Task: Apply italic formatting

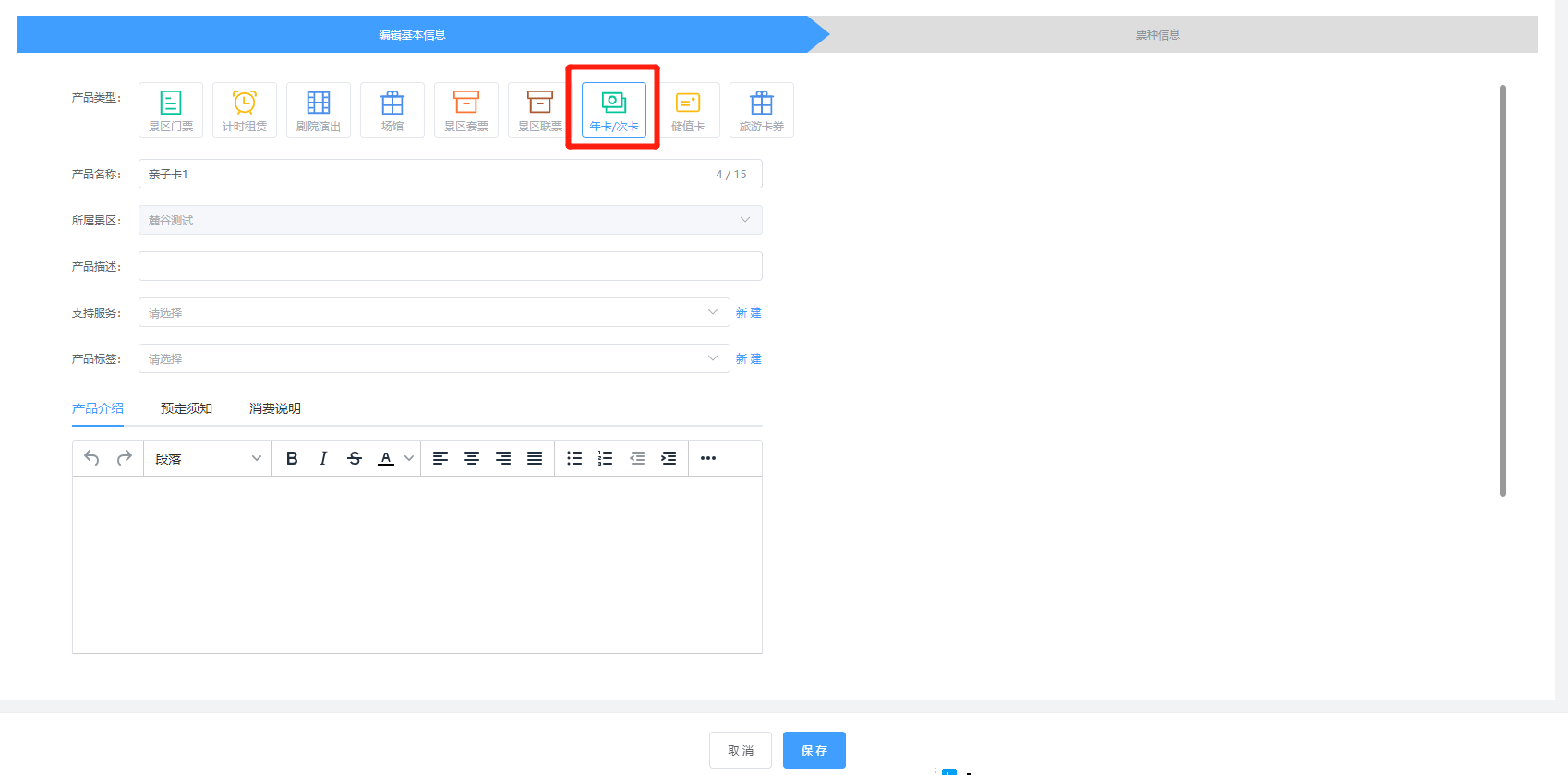Action: click(323, 458)
